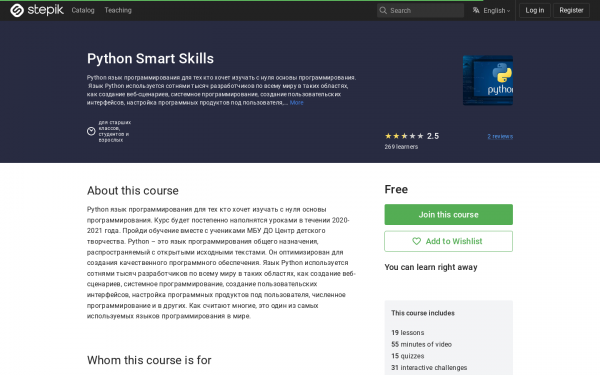Open the Teaching menu item

[118, 10]
